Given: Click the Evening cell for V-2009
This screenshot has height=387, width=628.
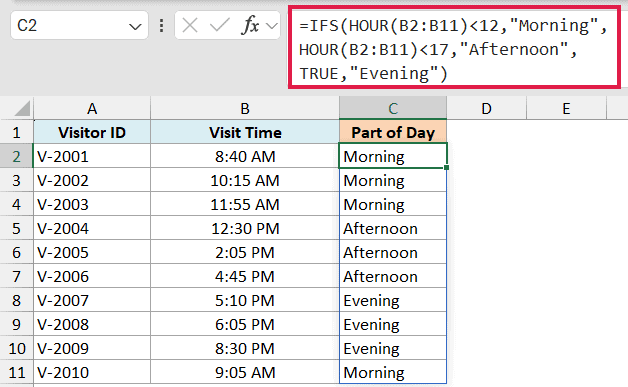Looking at the screenshot, I should click(x=393, y=348).
